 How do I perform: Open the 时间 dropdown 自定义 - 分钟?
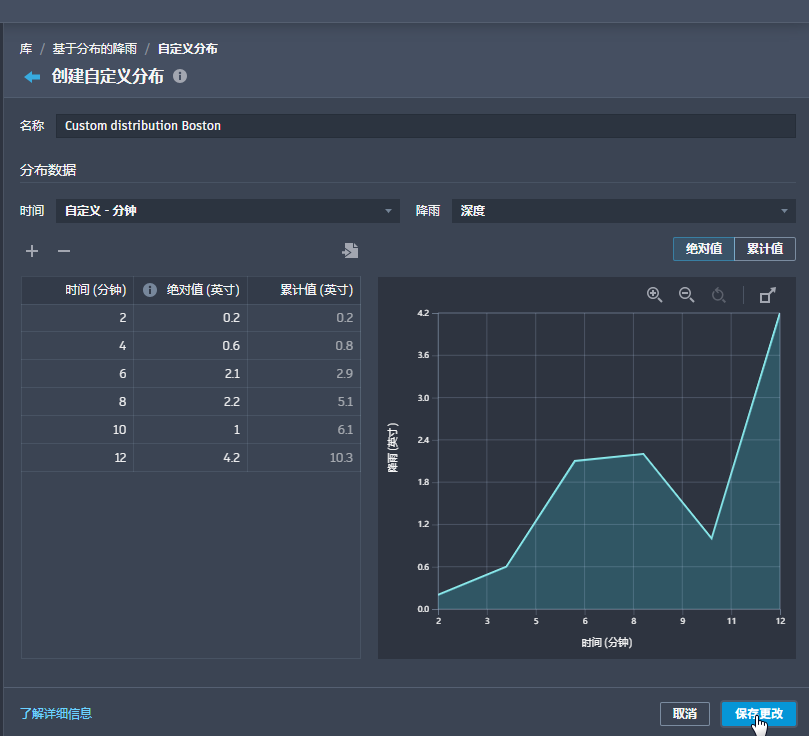pos(228,211)
